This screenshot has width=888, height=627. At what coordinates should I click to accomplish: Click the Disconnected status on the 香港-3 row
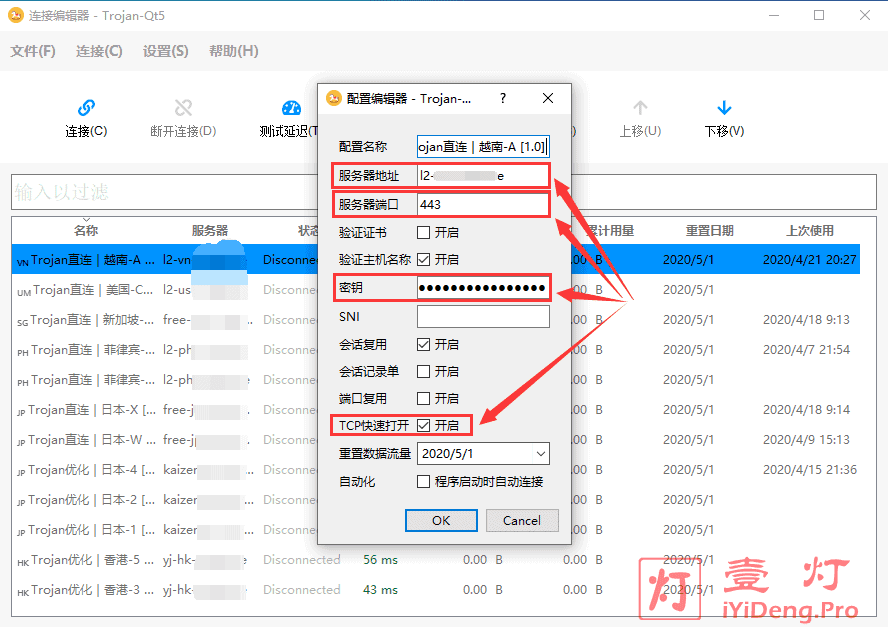click(x=302, y=590)
